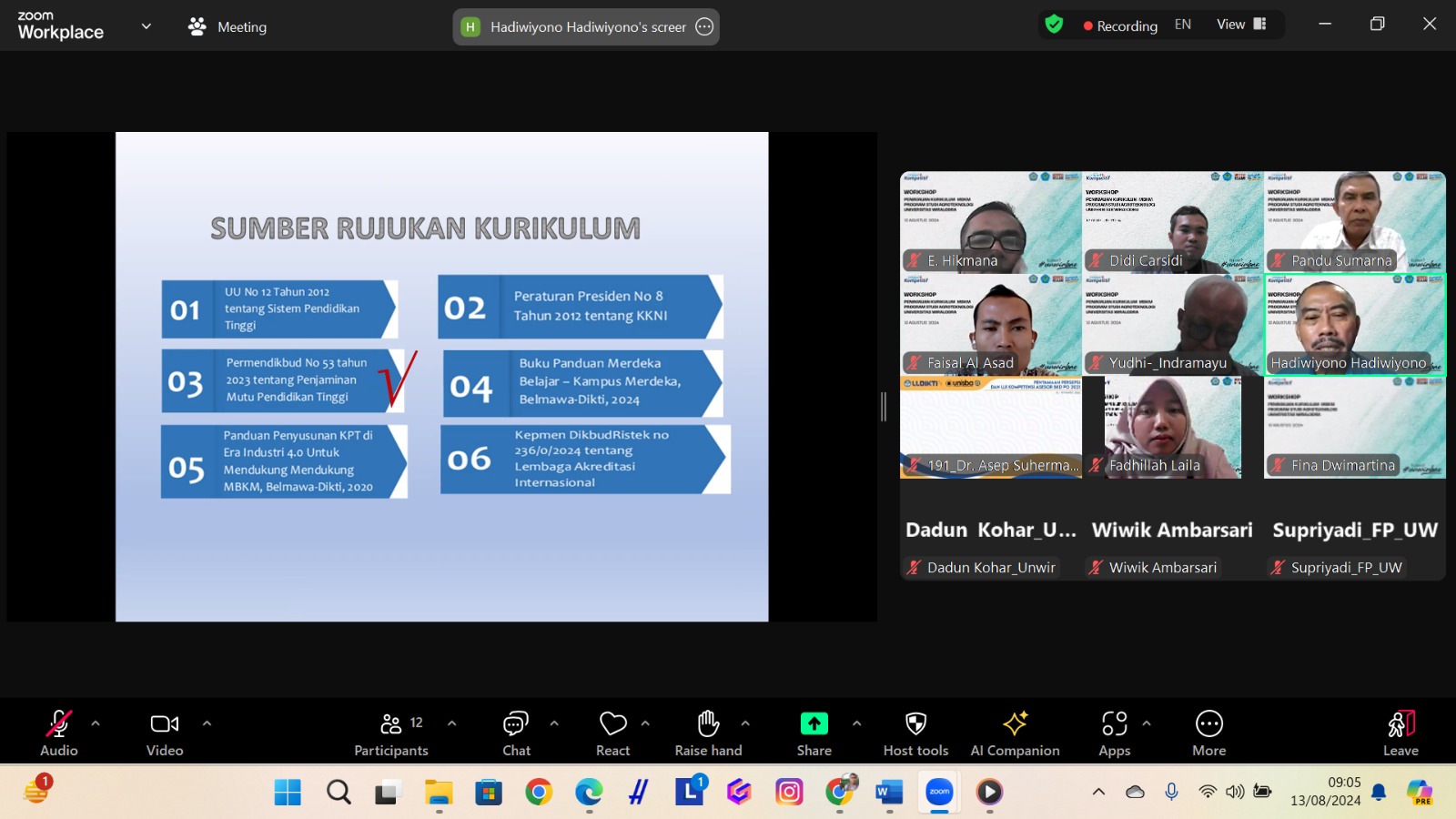Image resolution: width=1456 pixels, height=819 pixels.
Task: Raise hand in the meeting
Action: [708, 732]
